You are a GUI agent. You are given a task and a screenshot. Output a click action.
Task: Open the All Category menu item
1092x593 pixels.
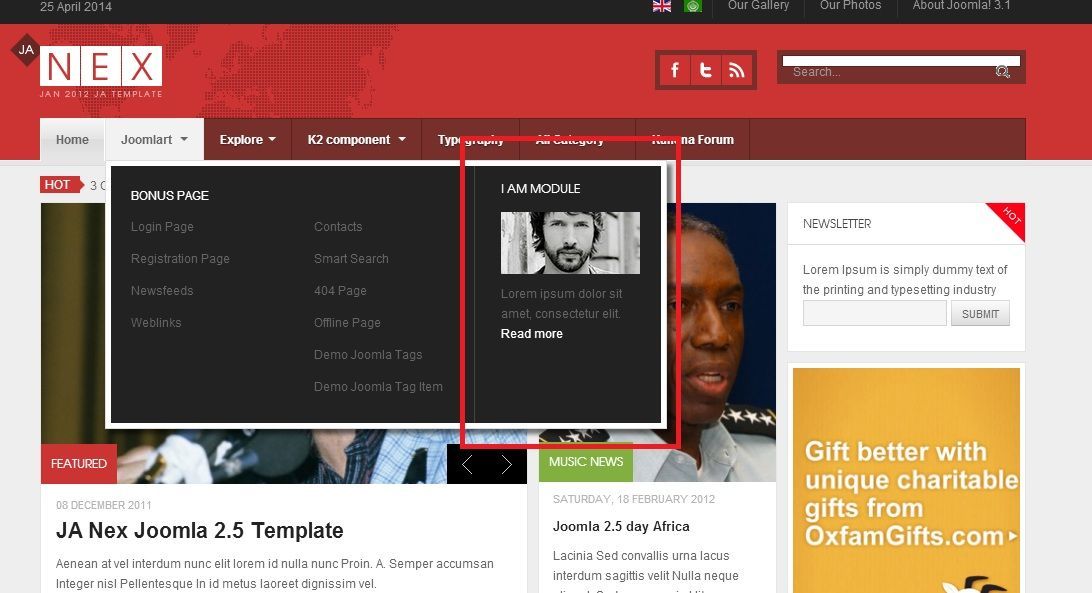[x=569, y=139]
